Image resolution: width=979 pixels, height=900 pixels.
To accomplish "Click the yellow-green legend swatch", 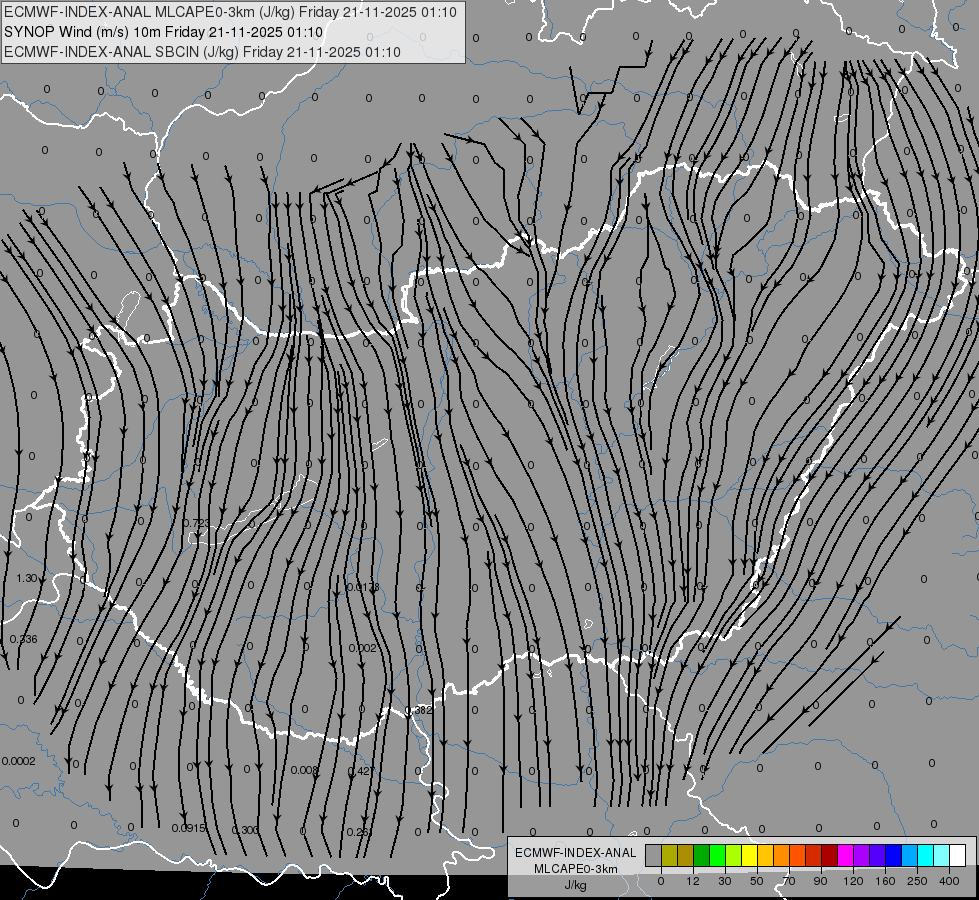I will point(734,855).
